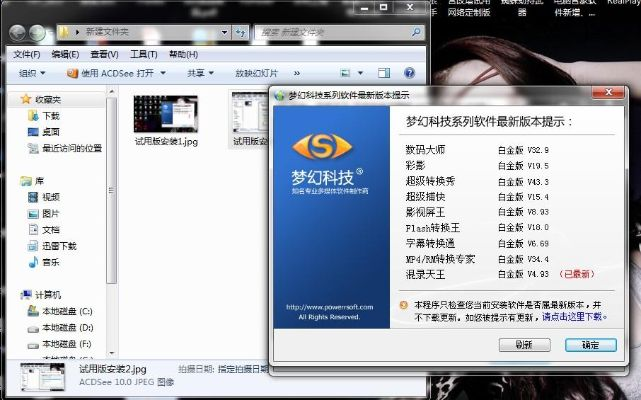
Task: Open the 音乐 library
Action: point(51,262)
